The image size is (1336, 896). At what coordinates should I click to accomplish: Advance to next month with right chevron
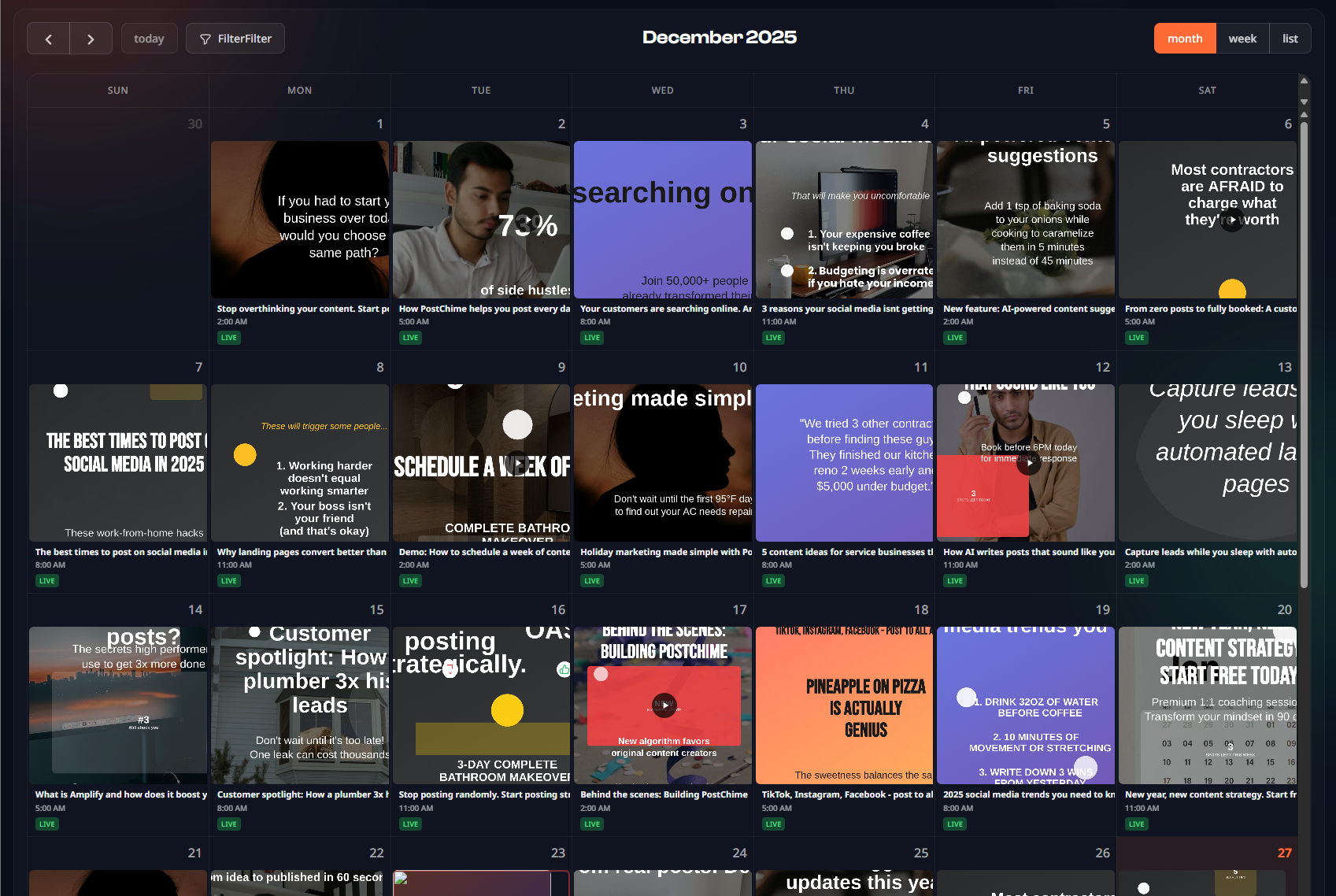91,38
